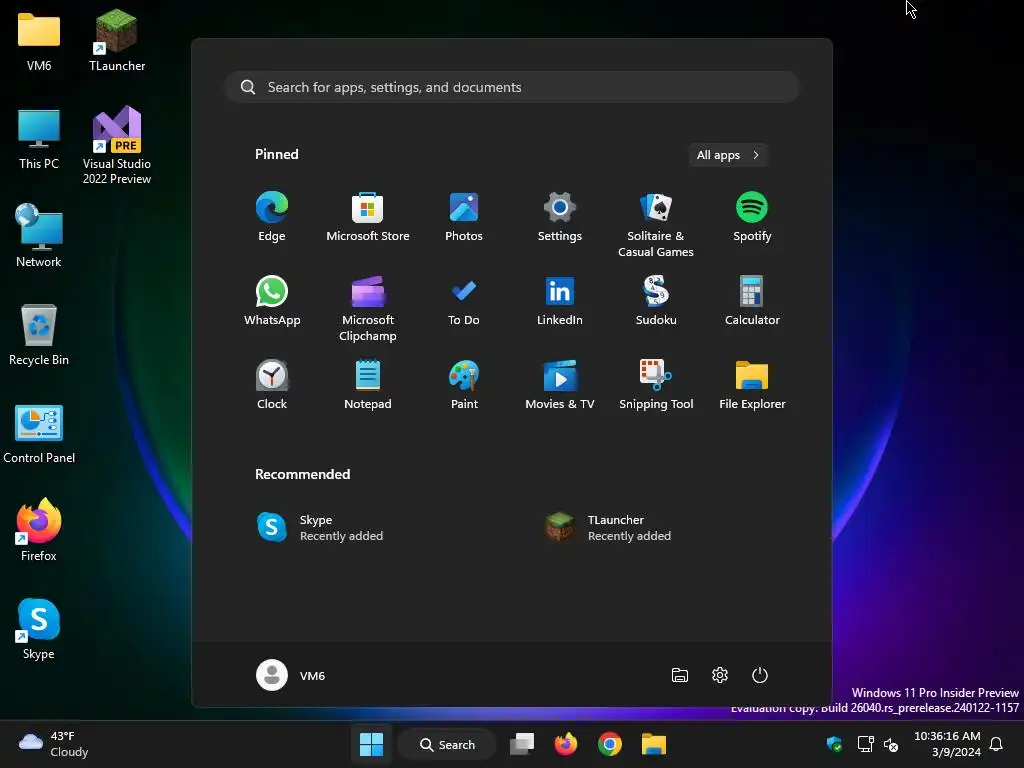
Task: Select Visual Studio 2022 Preview shortcut
Action: (117, 146)
